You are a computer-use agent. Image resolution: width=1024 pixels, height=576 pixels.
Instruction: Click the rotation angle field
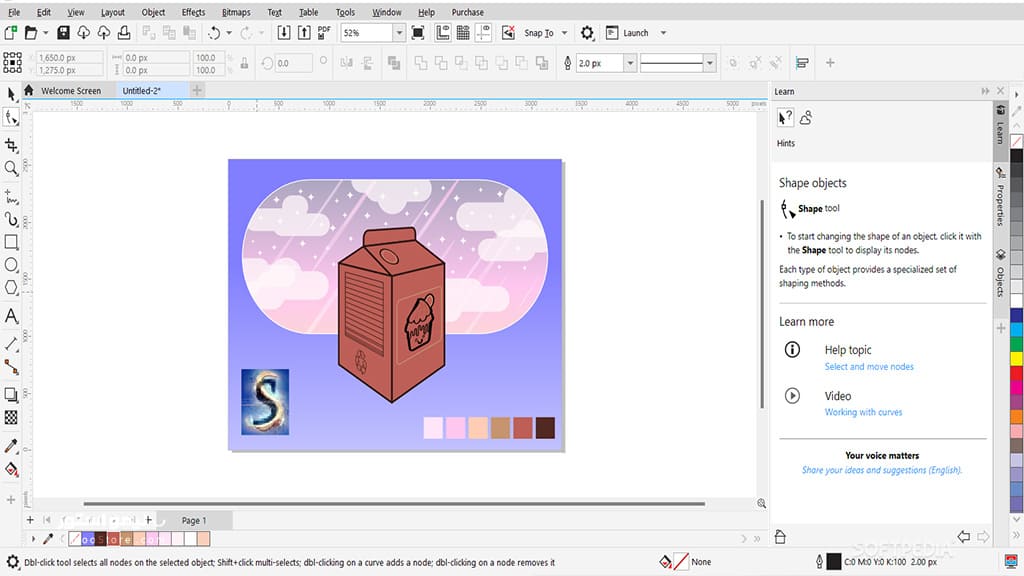[294, 63]
